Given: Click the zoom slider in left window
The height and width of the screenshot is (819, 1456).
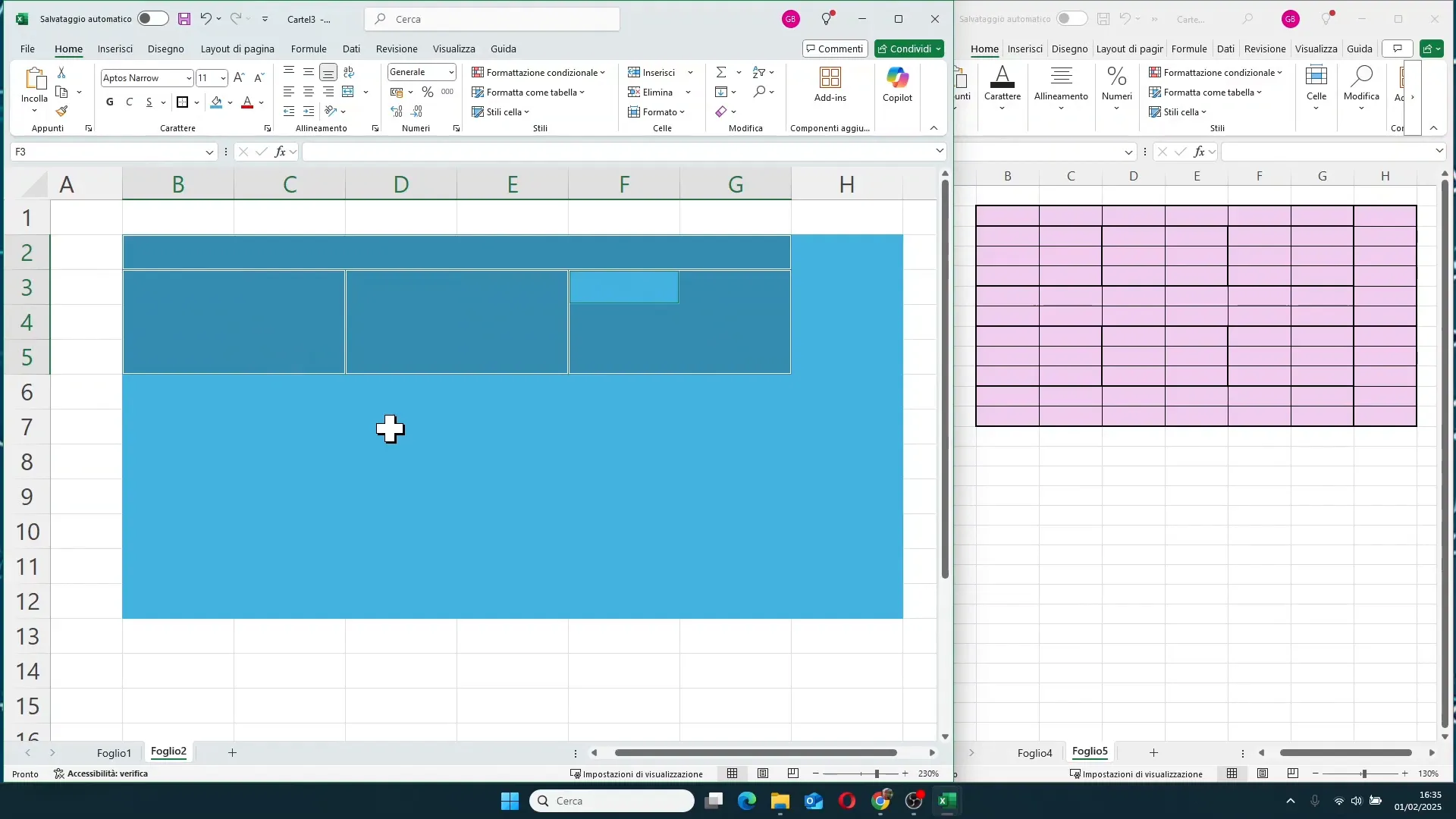Looking at the screenshot, I should click(x=861, y=774).
